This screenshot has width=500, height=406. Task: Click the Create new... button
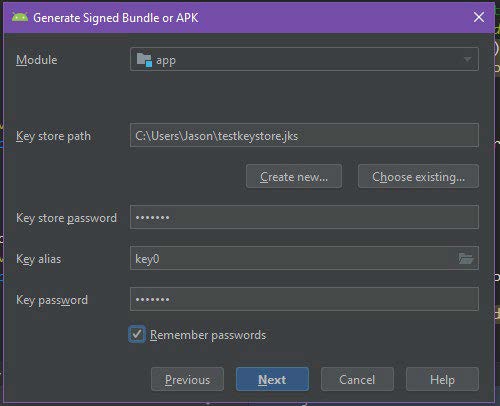tap(294, 176)
